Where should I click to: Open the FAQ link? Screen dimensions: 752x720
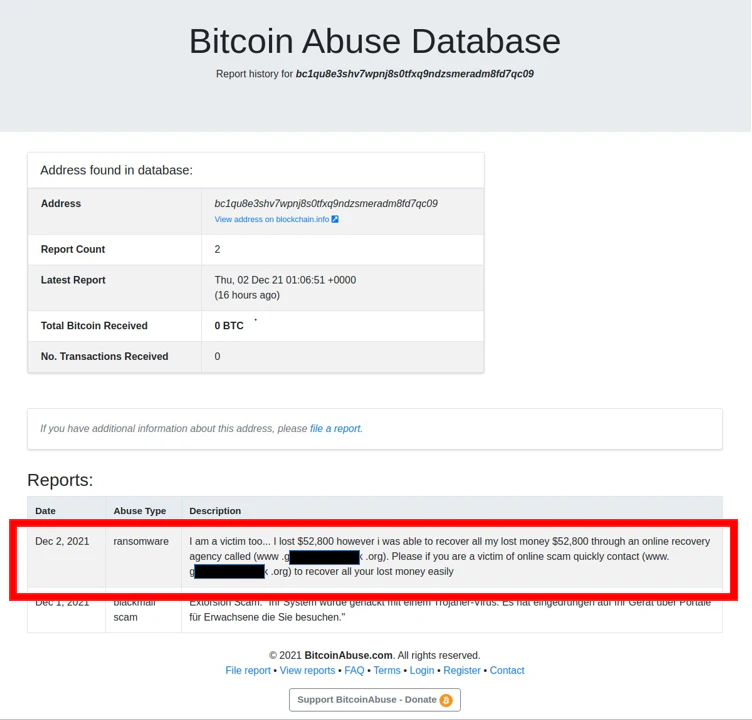click(x=354, y=671)
